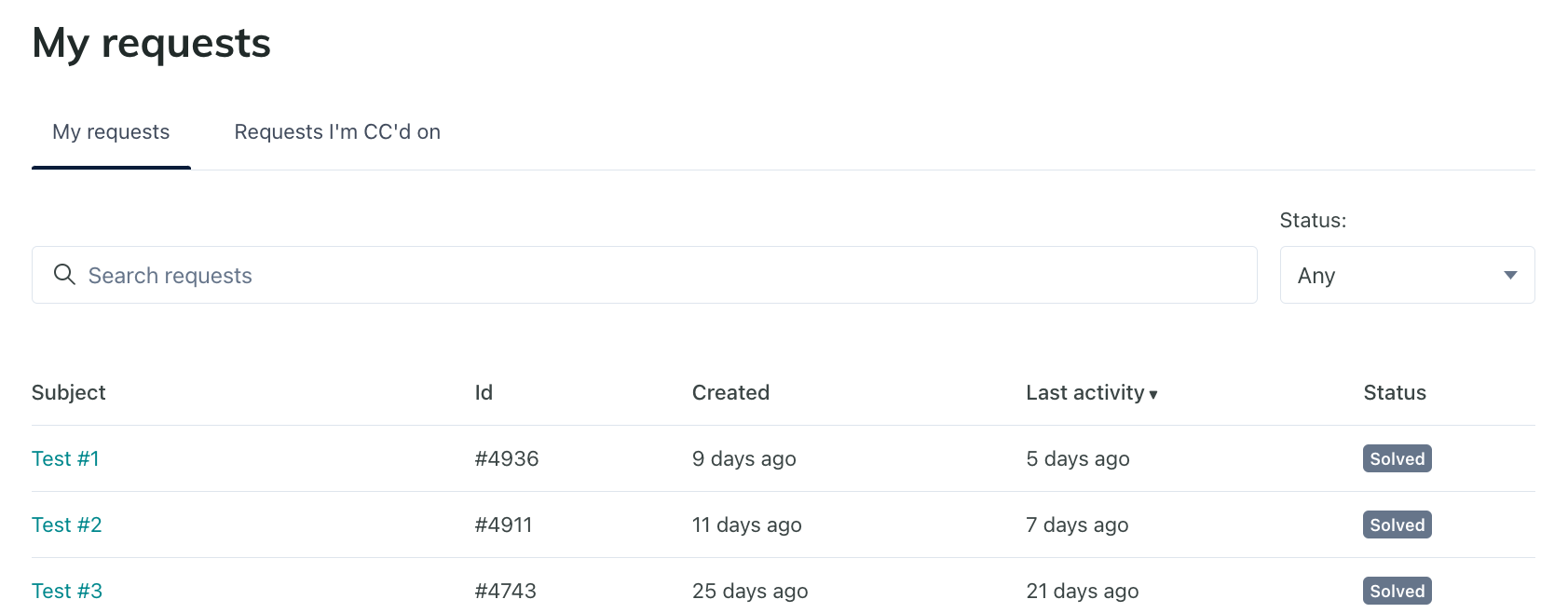Click the Status column header
Screen dimensions: 1568x613
(x=1395, y=392)
